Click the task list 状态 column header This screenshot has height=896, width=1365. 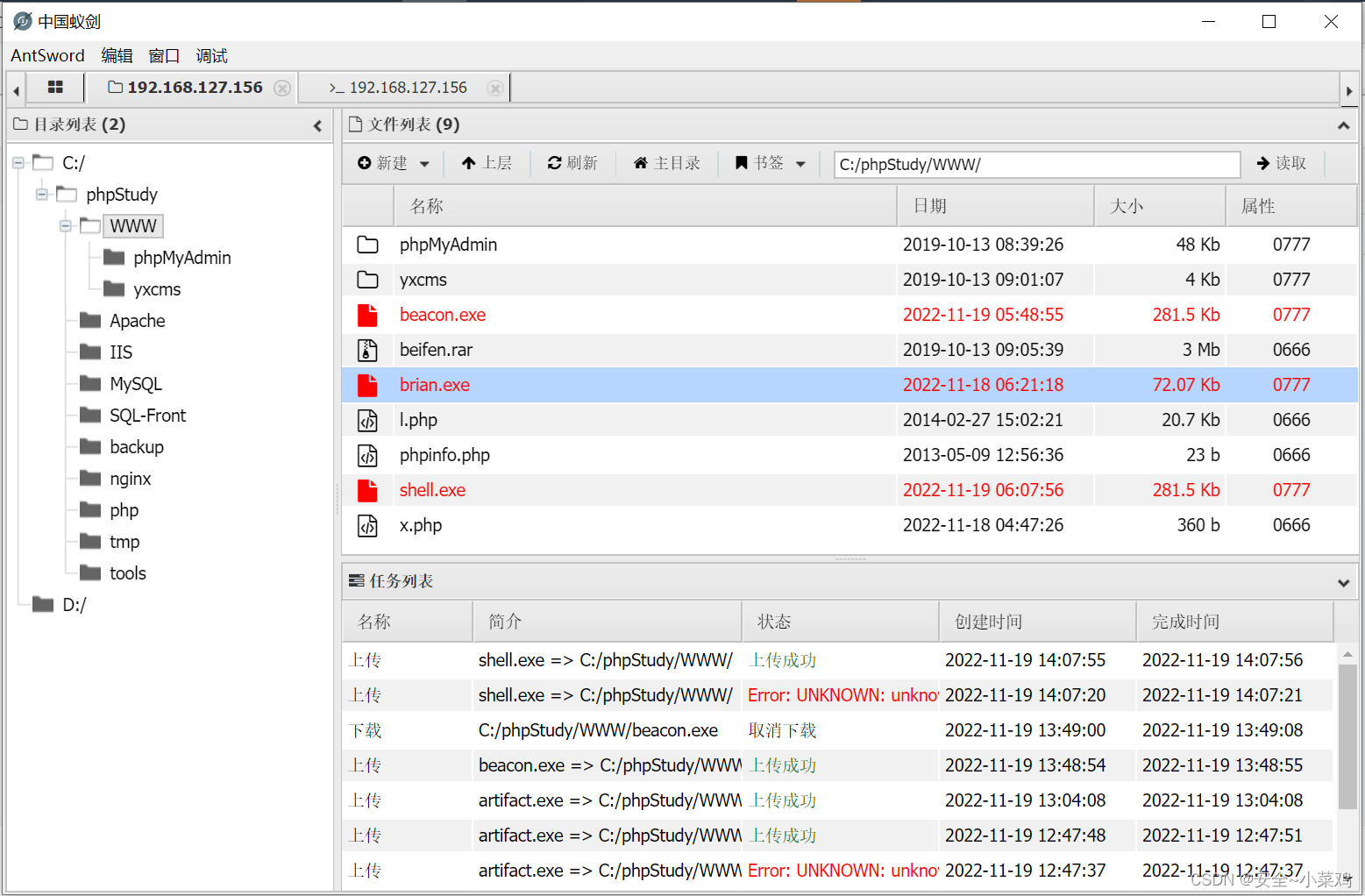pos(840,622)
